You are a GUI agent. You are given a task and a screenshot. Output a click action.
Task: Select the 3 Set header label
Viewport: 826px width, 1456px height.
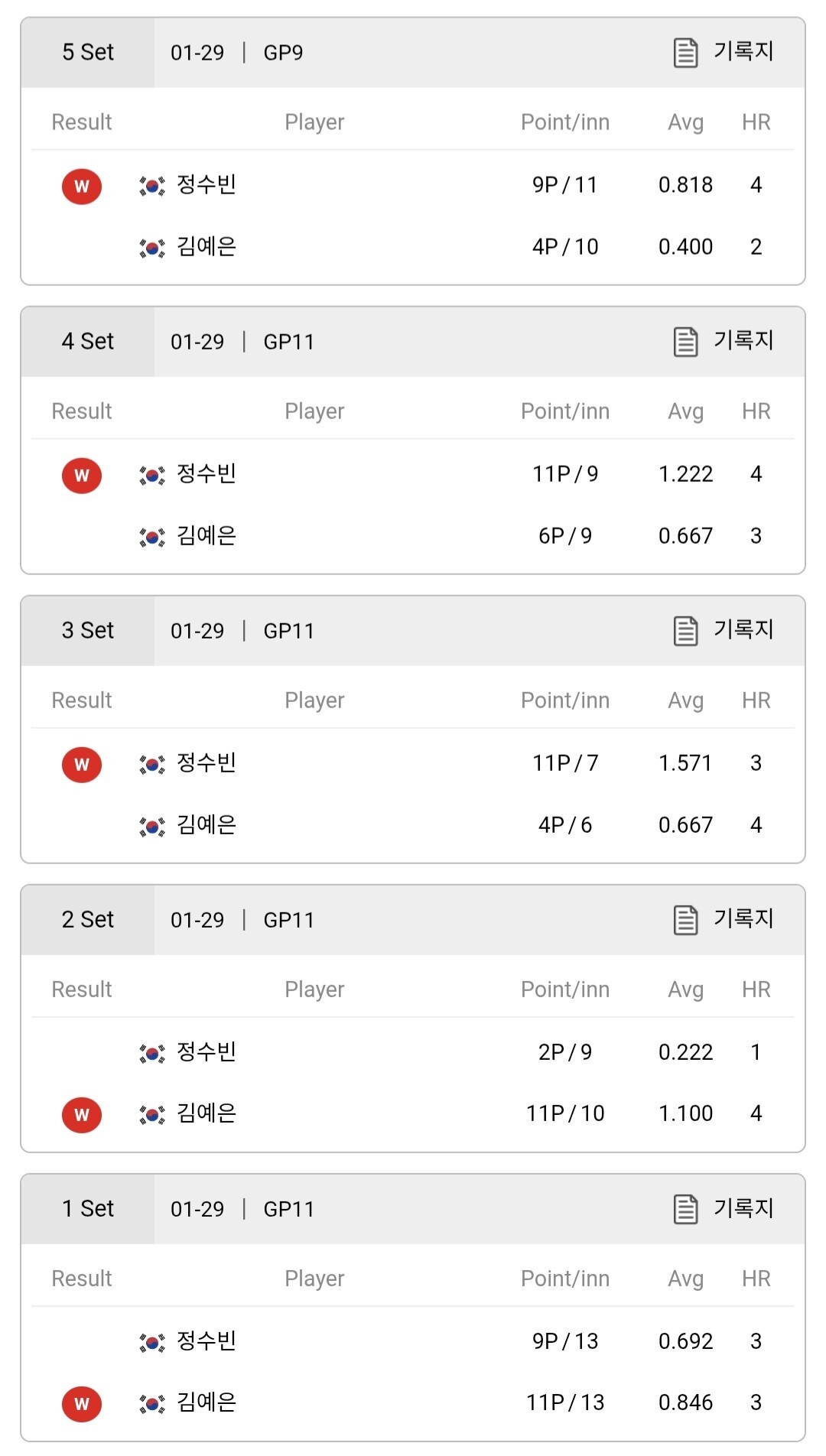pyautogui.click(x=88, y=630)
